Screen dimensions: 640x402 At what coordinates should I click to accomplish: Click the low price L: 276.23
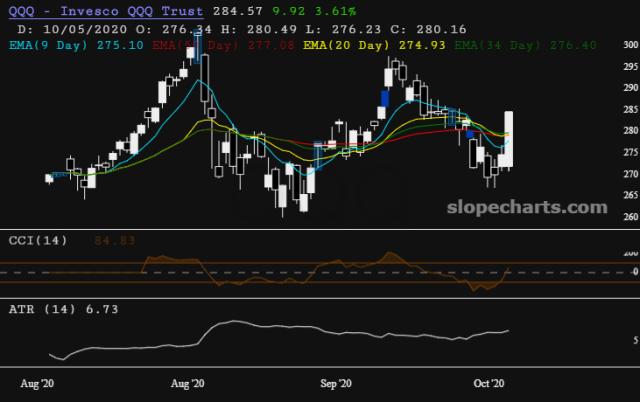point(344,29)
